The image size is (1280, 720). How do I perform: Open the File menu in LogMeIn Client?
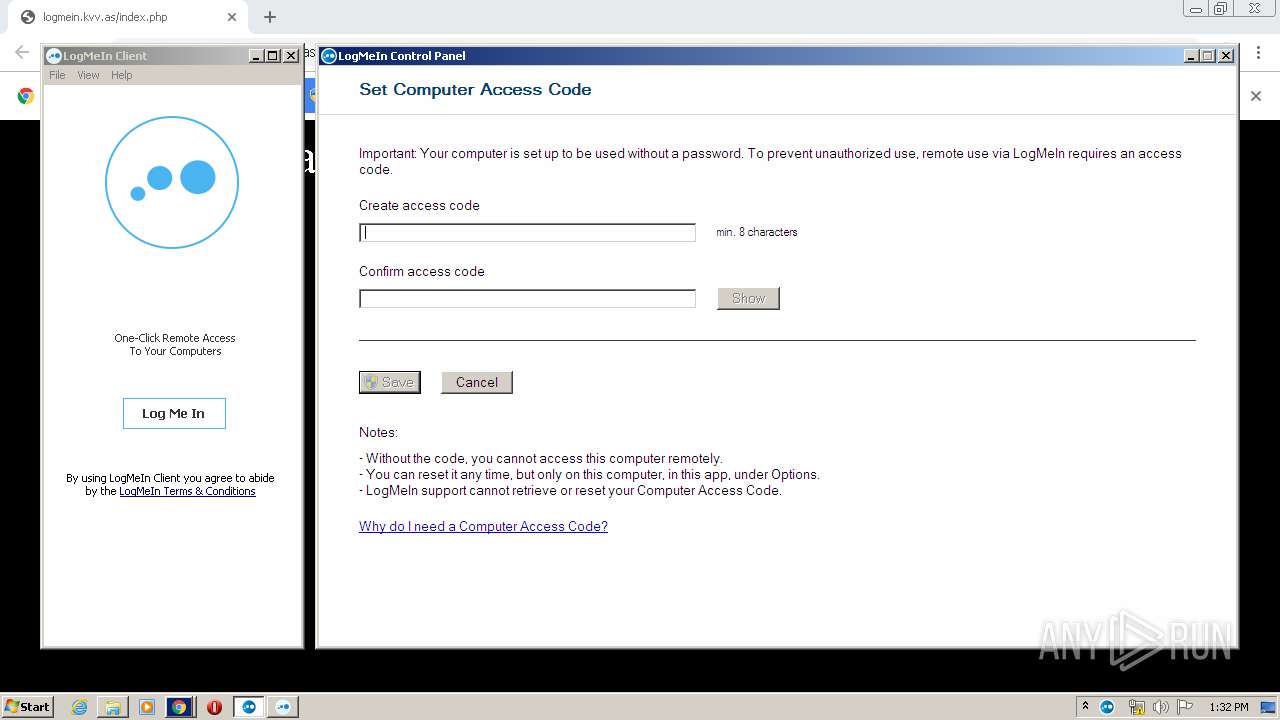(x=57, y=75)
